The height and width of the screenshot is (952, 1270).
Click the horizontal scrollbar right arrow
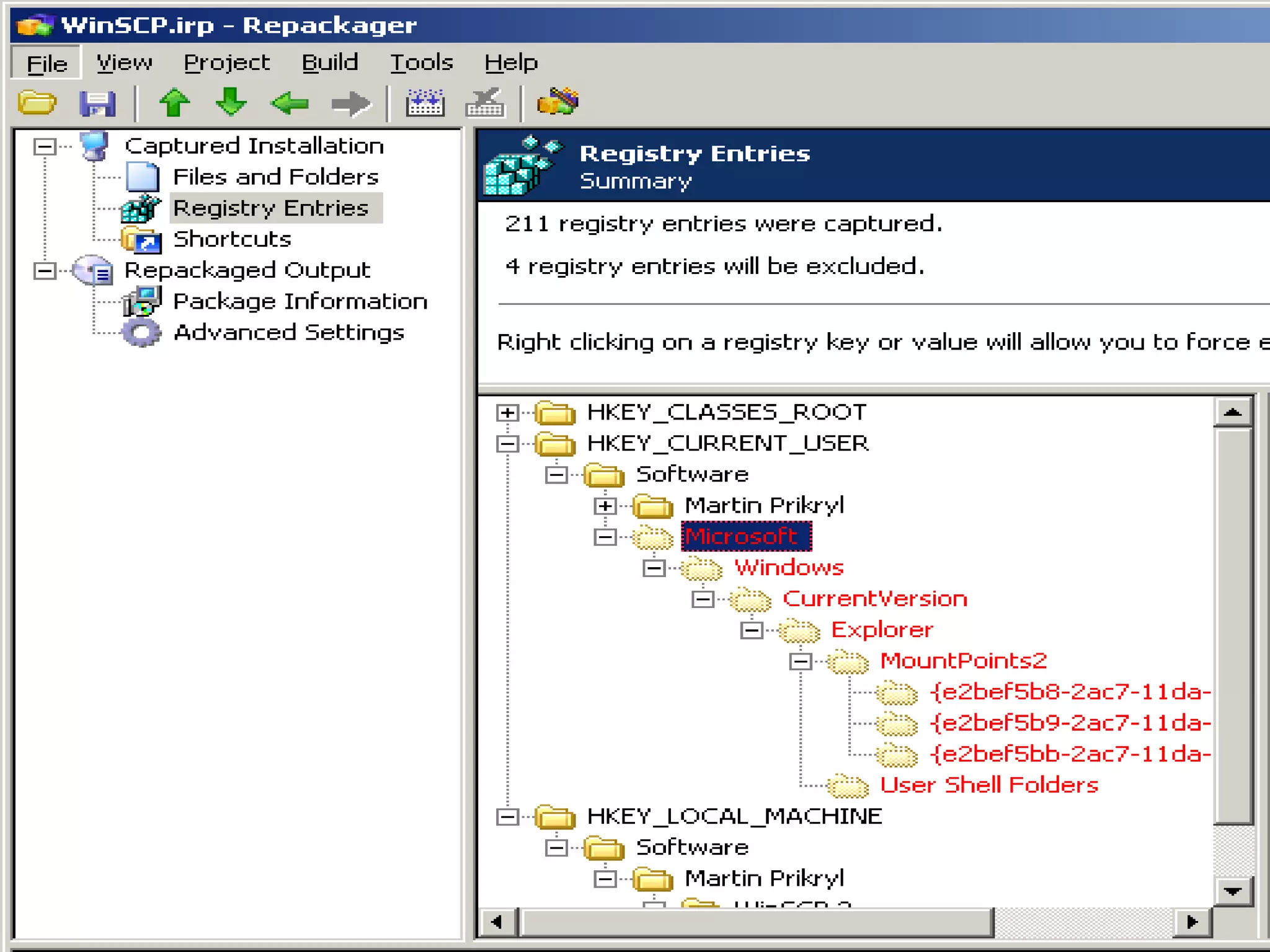click(1192, 922)
